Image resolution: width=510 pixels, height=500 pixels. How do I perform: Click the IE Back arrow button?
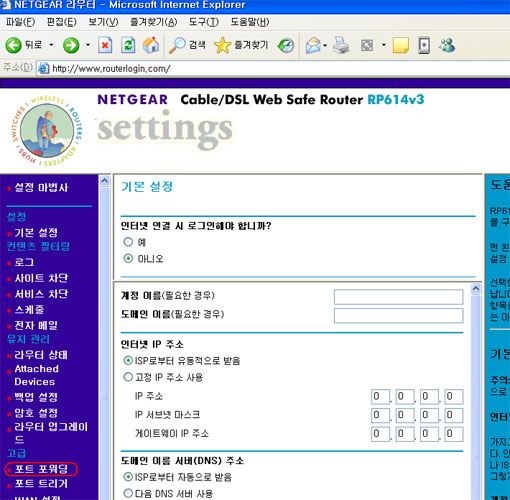point(14,45)
